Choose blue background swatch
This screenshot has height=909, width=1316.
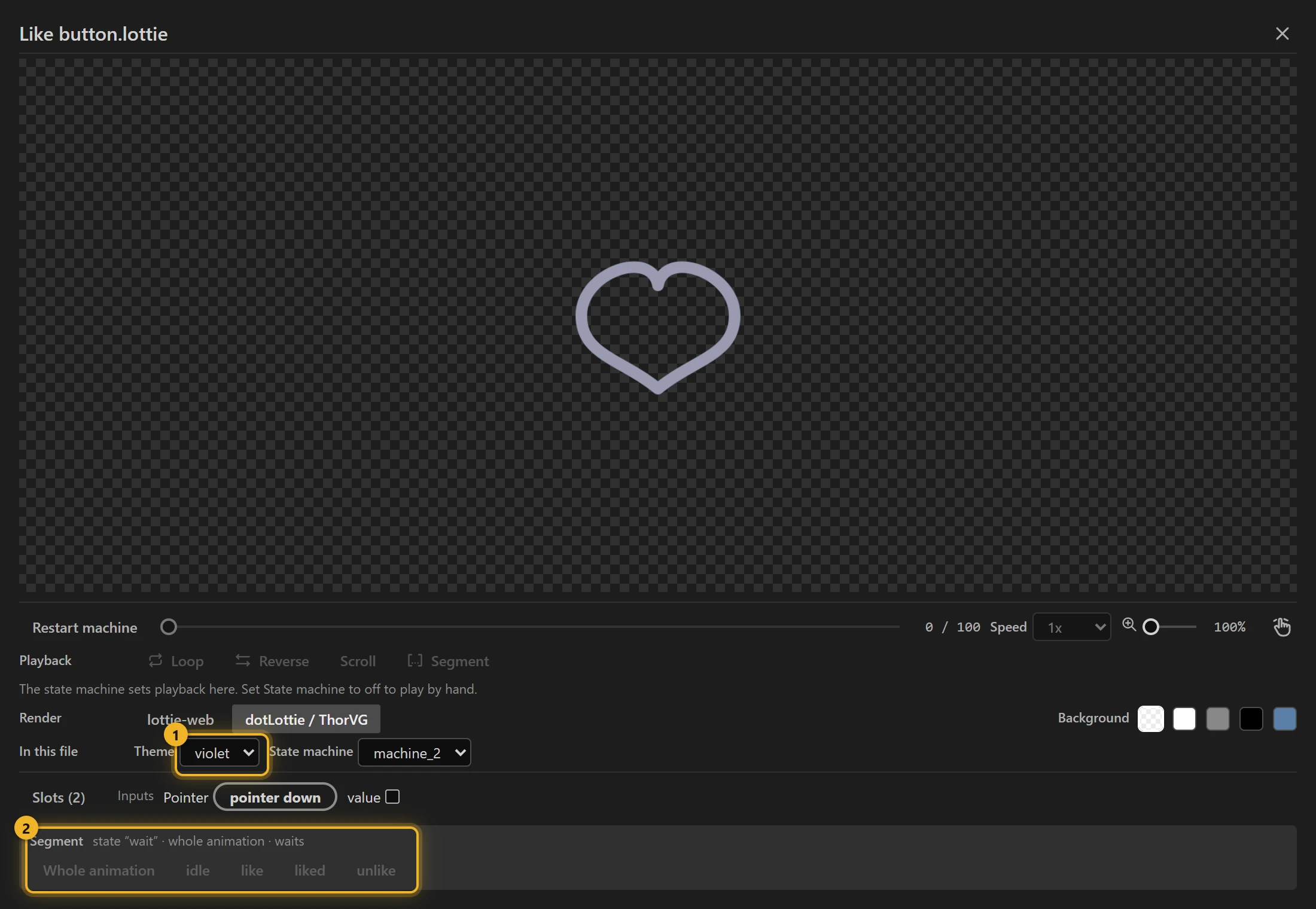[1285, 718]
